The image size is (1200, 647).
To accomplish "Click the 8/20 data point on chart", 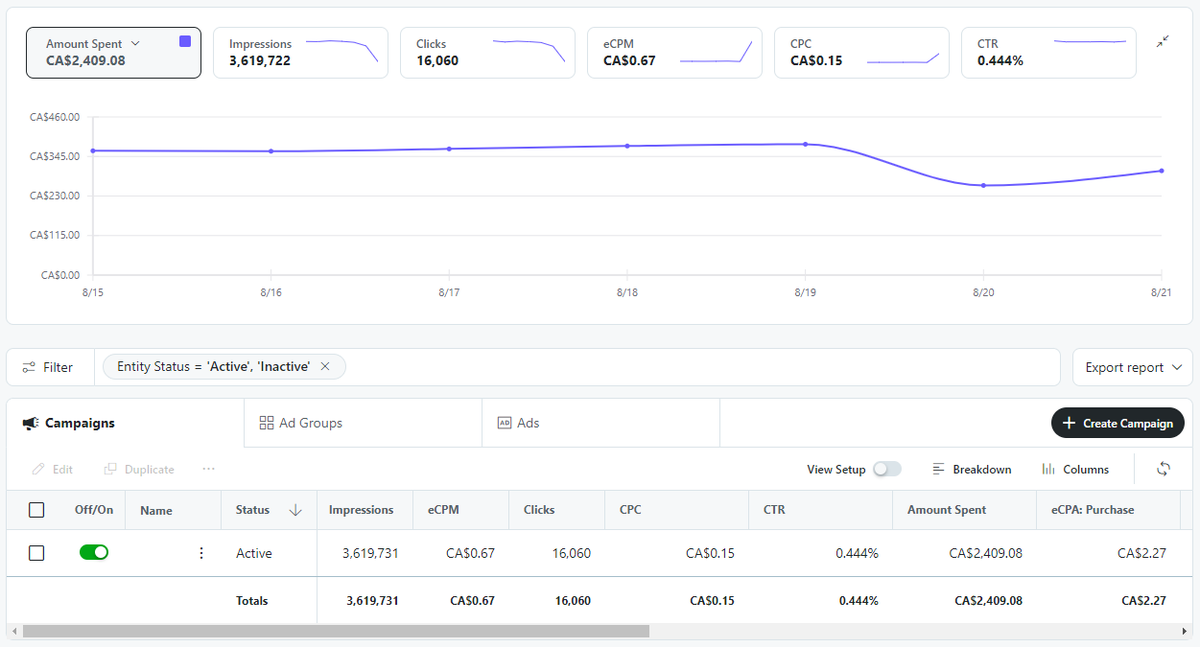I will [x=983, y=185].
